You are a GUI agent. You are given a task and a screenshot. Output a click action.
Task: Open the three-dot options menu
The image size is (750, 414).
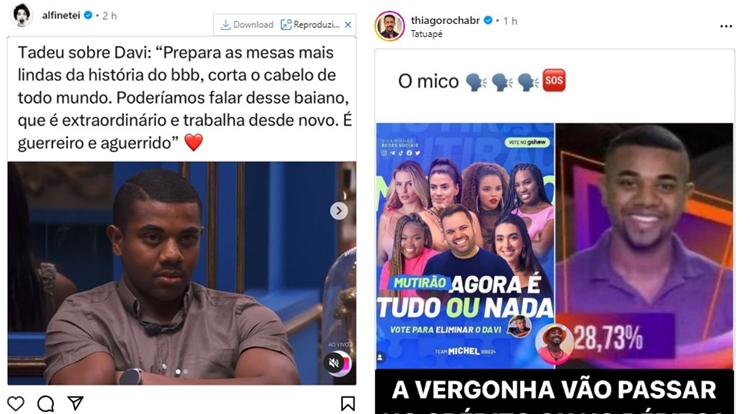(726, 26)
